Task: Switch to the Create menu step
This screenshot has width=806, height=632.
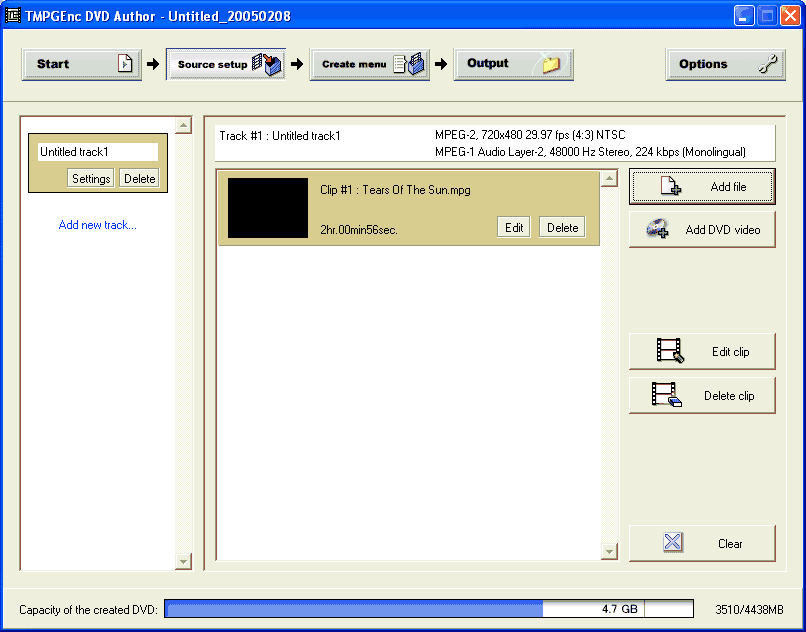Action: 370,64
